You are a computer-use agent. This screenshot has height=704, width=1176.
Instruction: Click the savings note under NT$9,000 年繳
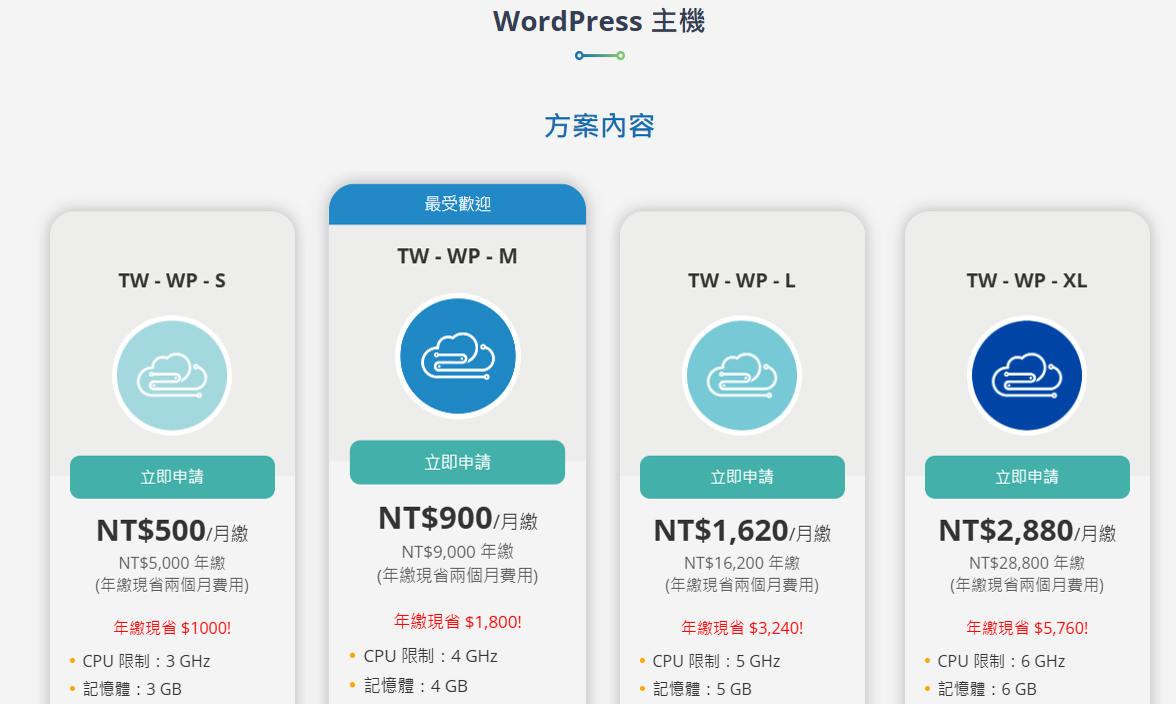point(458,576)
